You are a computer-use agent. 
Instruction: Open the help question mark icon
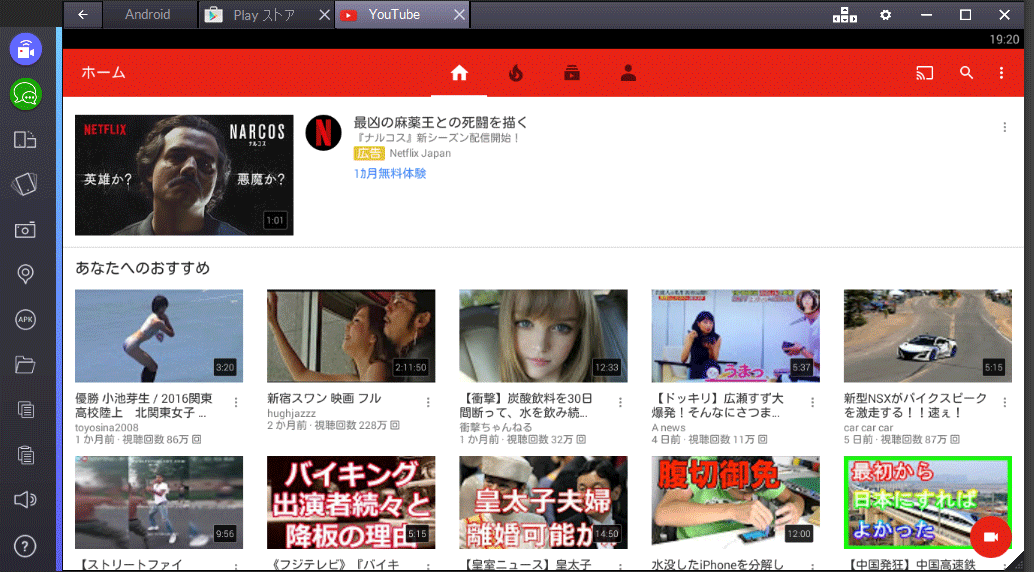click(x=25, y=546)
